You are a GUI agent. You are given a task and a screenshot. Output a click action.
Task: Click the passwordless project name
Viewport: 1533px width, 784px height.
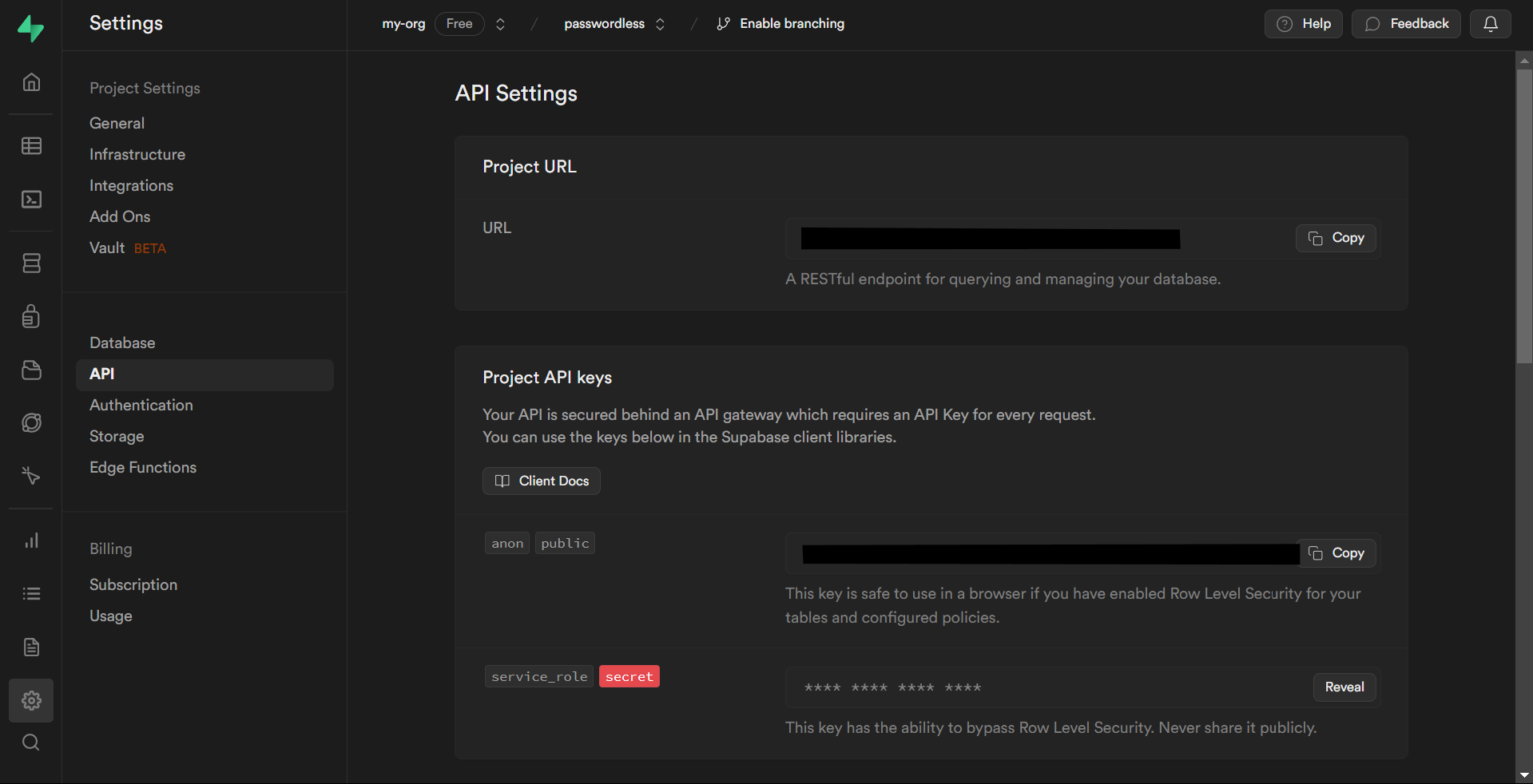(x=604, y=24)
